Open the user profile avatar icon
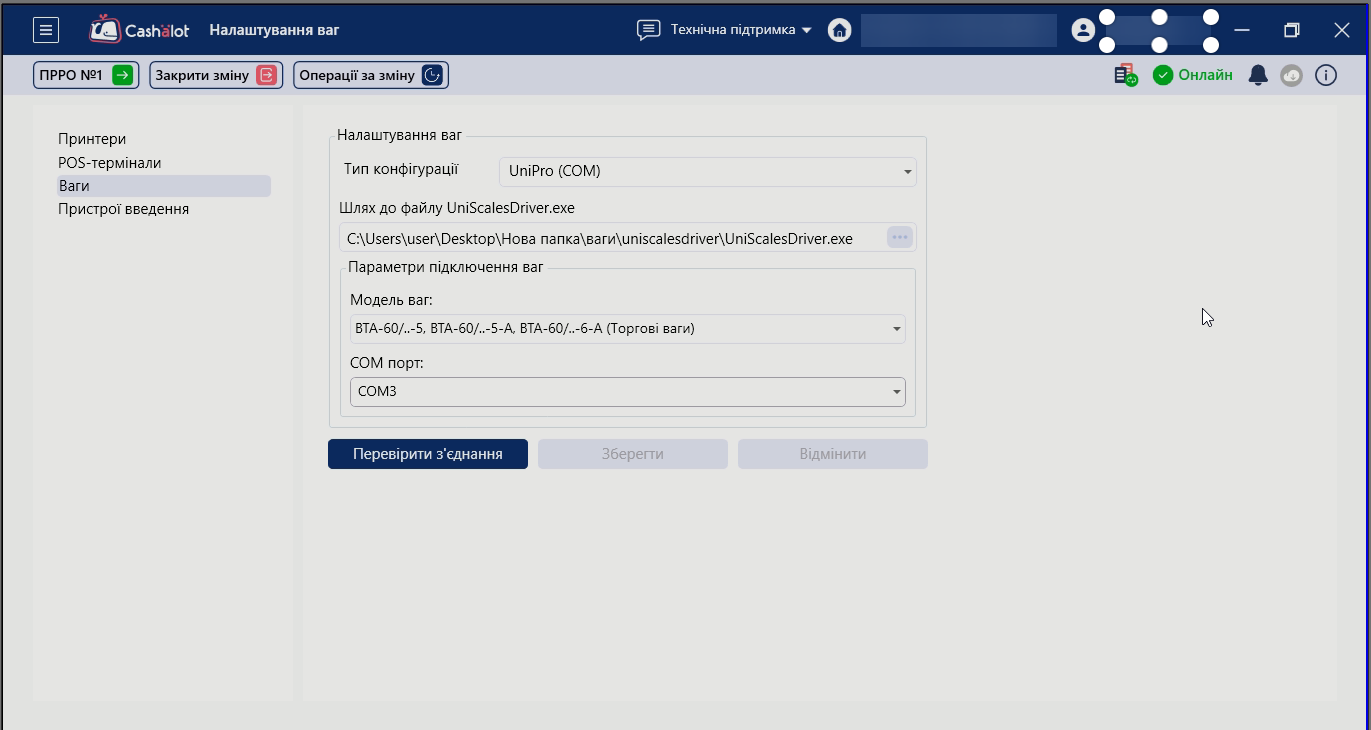Screen dimensions: 1371x730 pyautogui.click(x=1083, y=30)
